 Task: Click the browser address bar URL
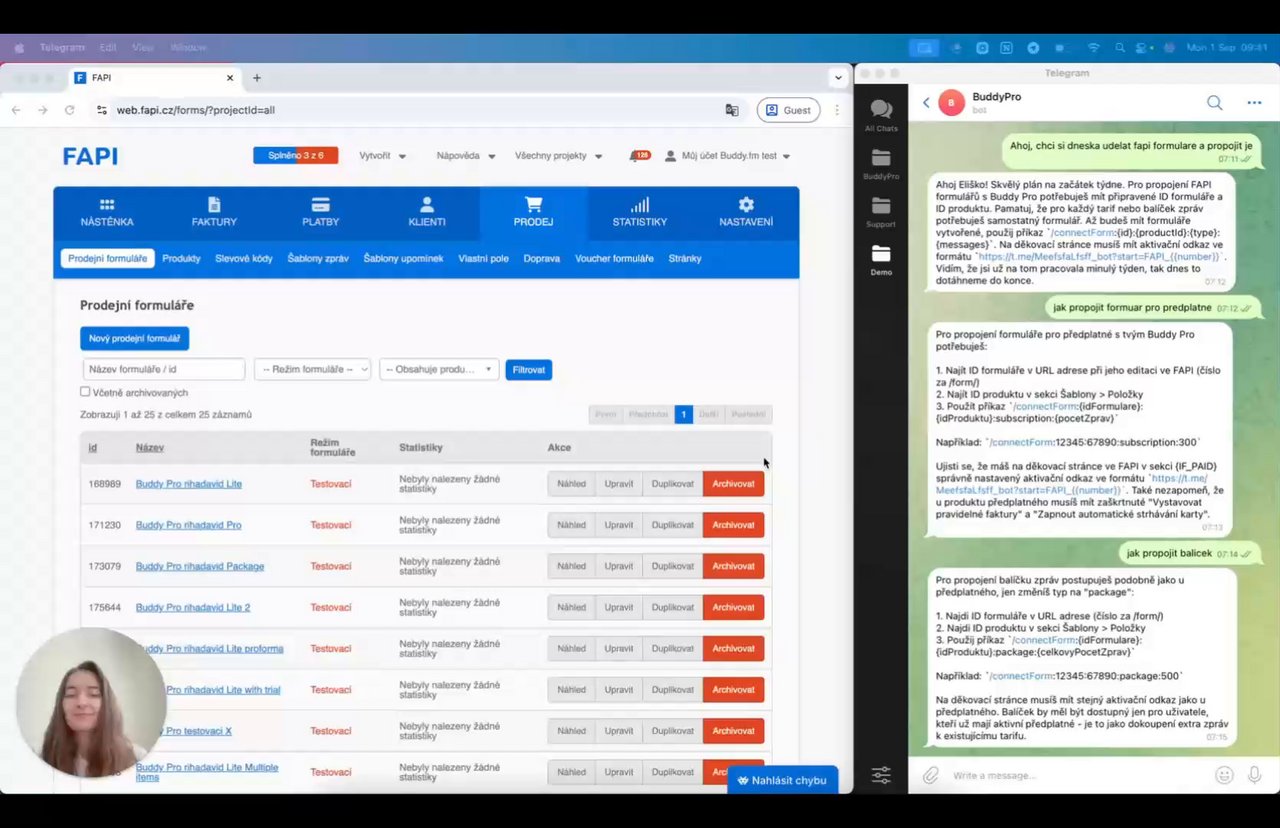click(x=195, y=110)
